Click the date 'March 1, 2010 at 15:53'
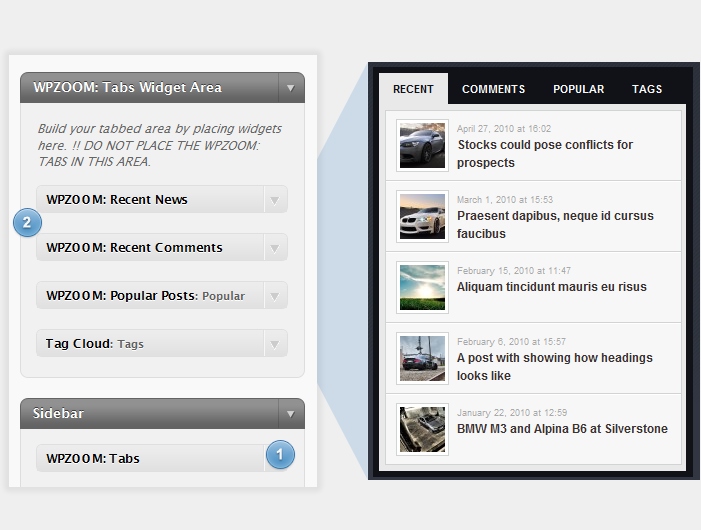Viewport: 701px width, 530px height. click(505, 200)
